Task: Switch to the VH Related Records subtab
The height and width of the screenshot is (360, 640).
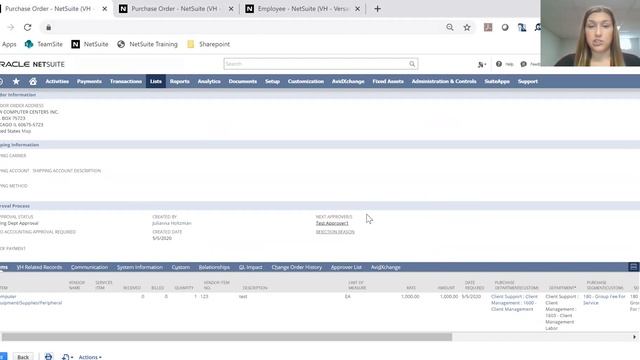Action: (40, 267)
